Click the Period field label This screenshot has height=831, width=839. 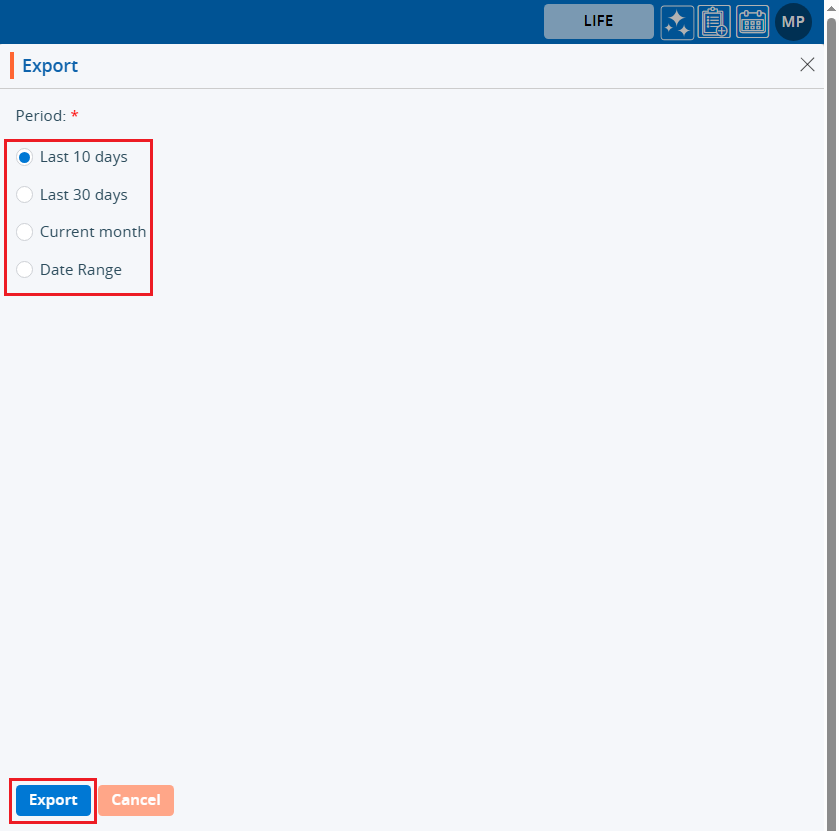[41, 116]
